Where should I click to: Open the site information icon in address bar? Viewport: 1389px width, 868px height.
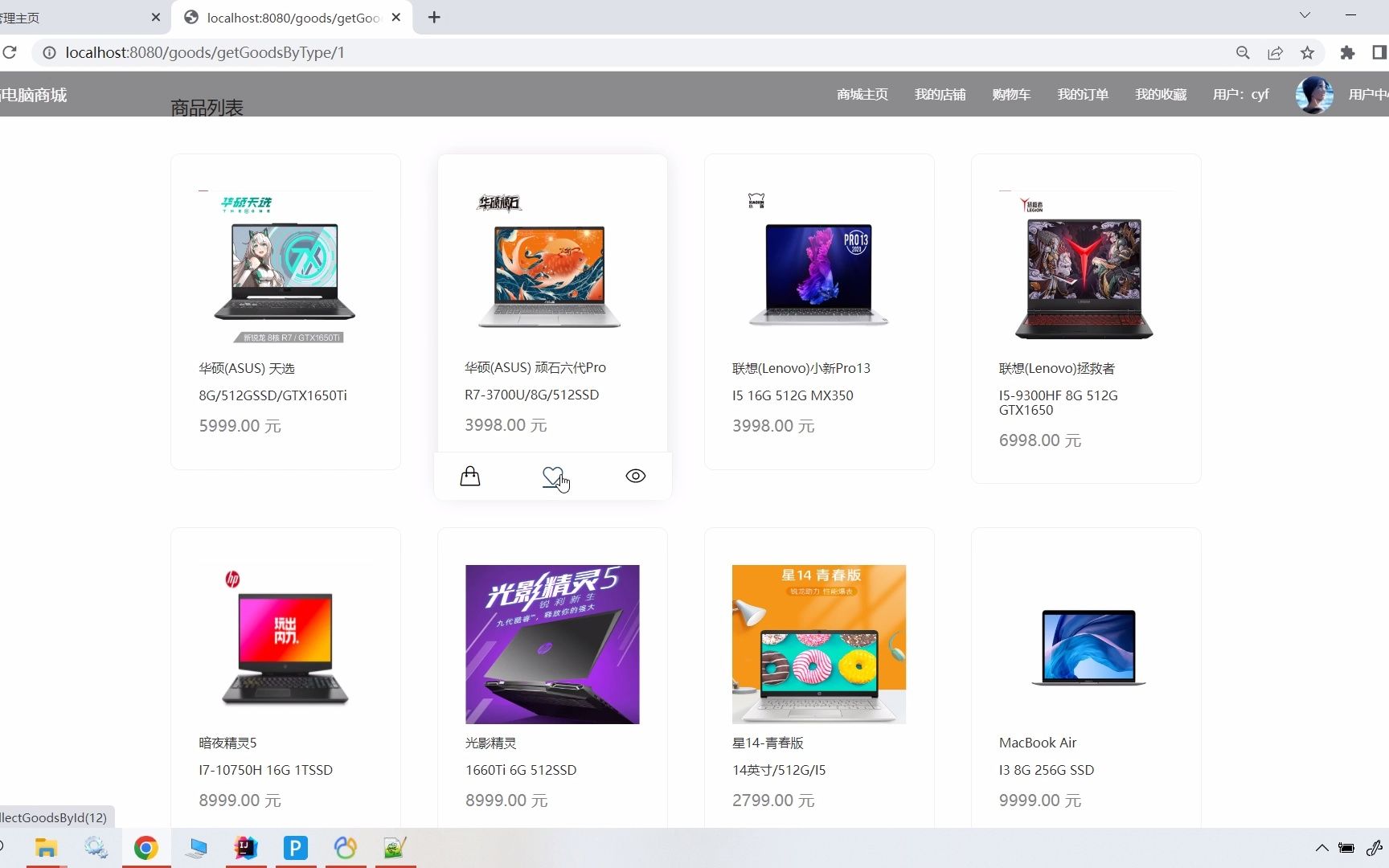point(49,52)
